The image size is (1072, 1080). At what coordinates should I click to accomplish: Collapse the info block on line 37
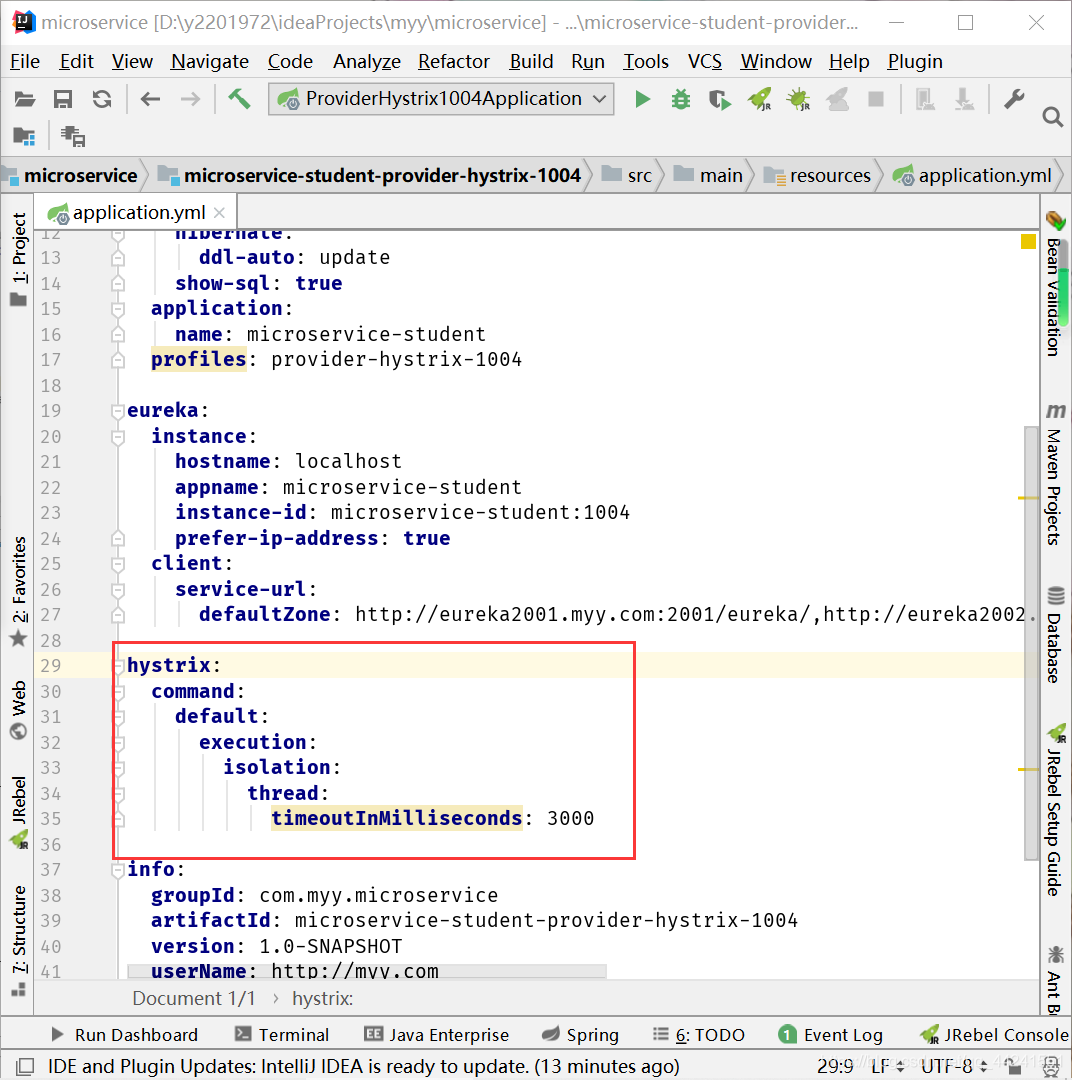point(118,870)
